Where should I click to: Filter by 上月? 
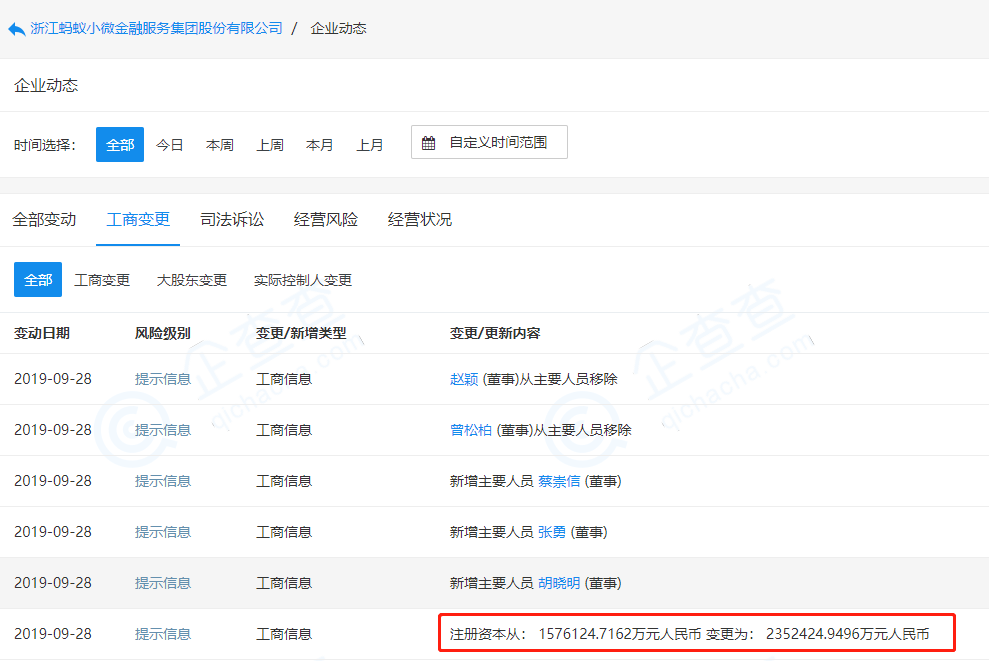pyautogui.click(x=370, y=145)
